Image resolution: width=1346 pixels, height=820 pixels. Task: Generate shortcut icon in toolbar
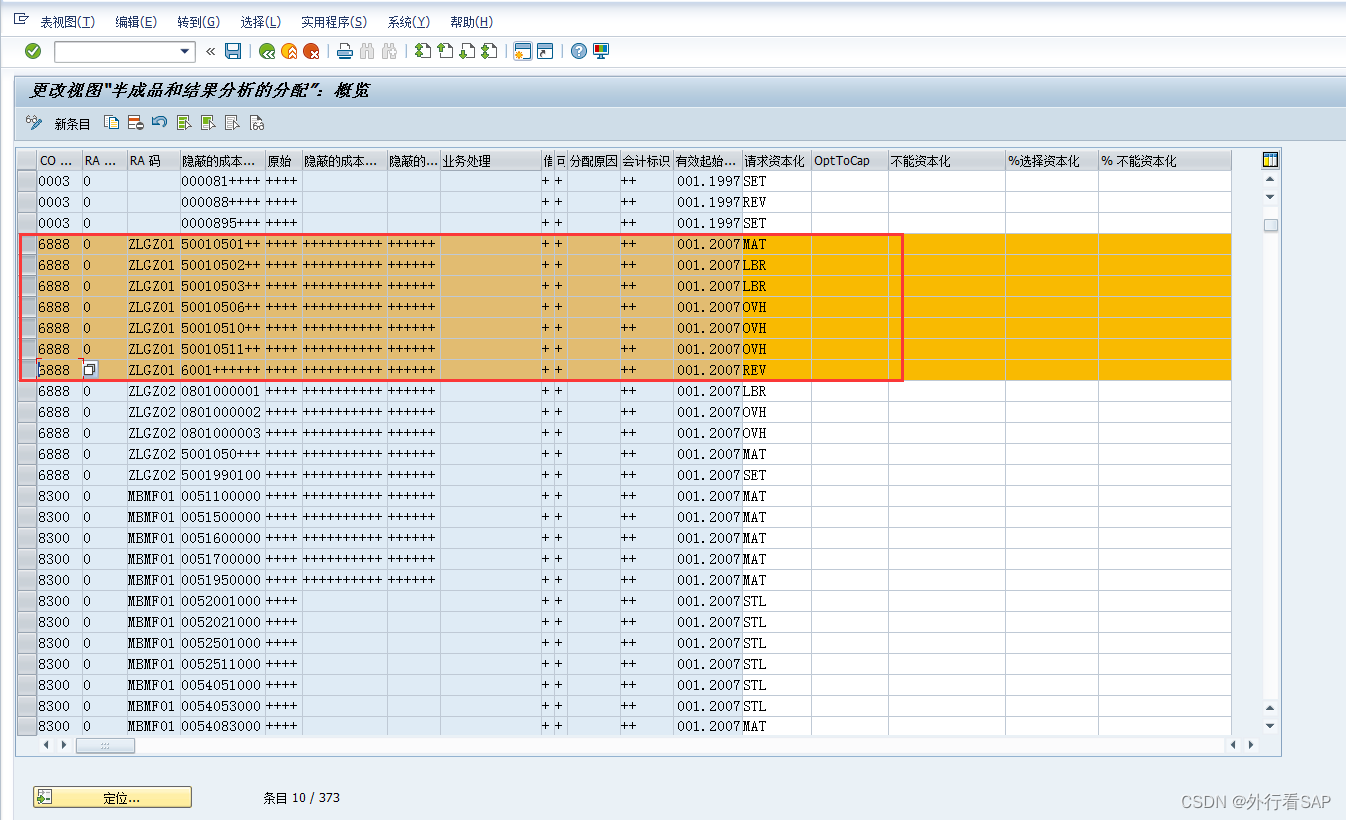pos(545,51)
